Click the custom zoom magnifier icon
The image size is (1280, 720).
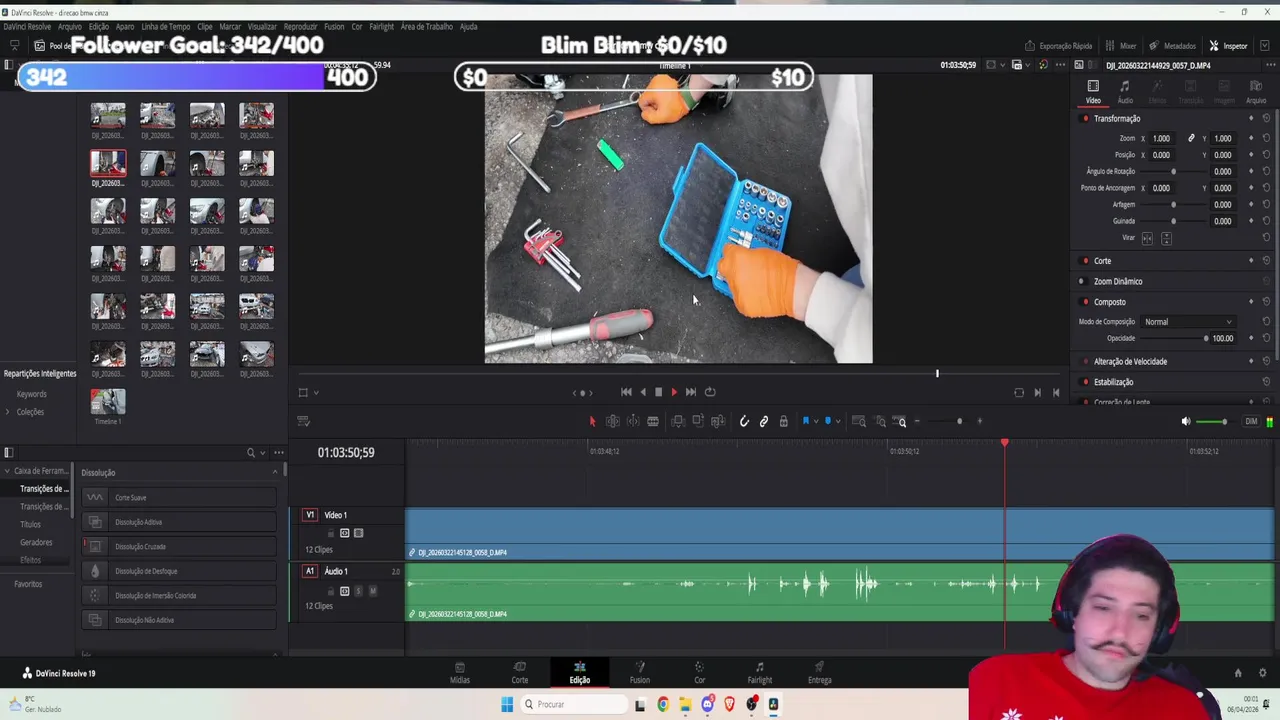(x=901, y=422)
